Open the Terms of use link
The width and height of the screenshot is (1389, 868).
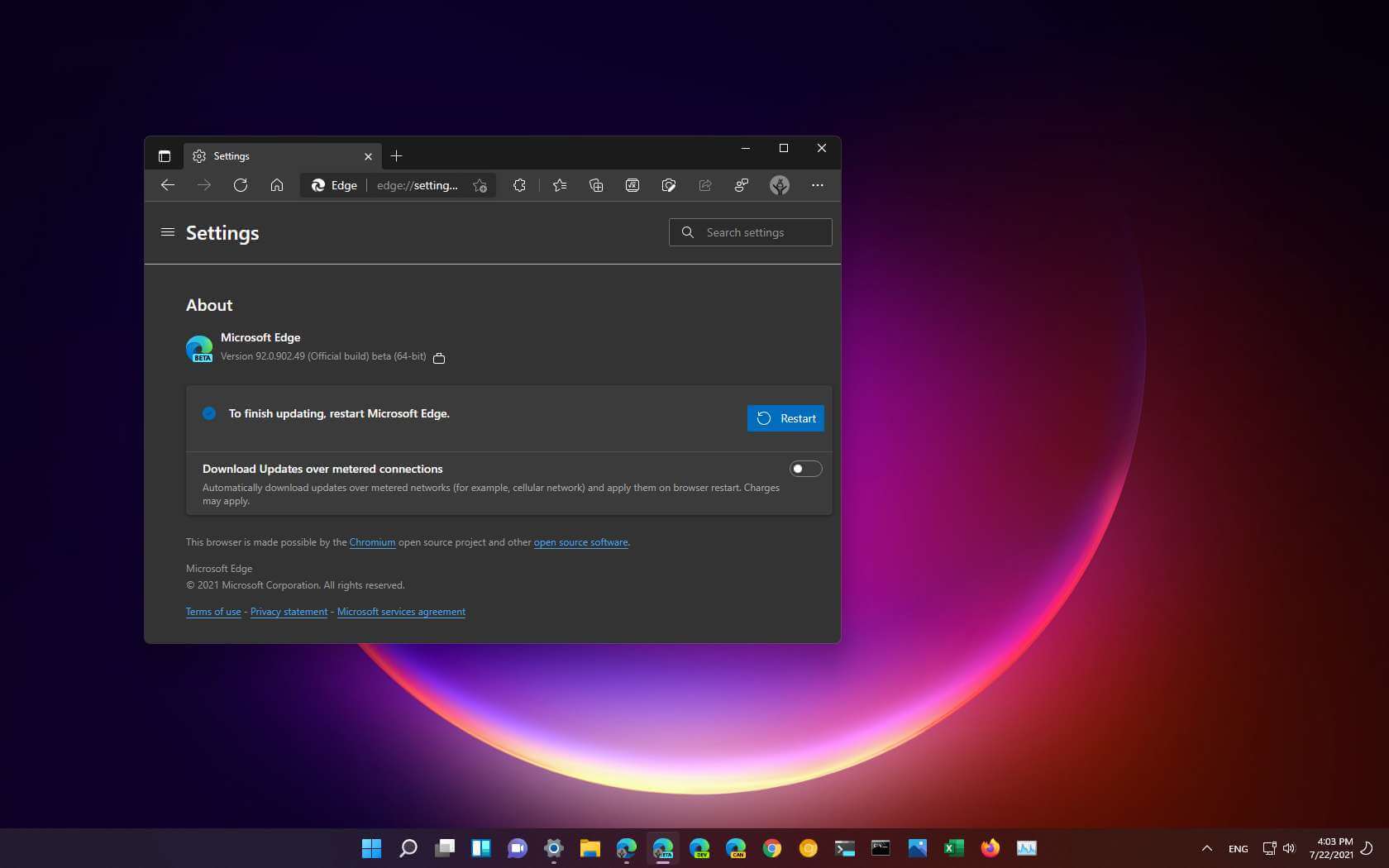213,612
